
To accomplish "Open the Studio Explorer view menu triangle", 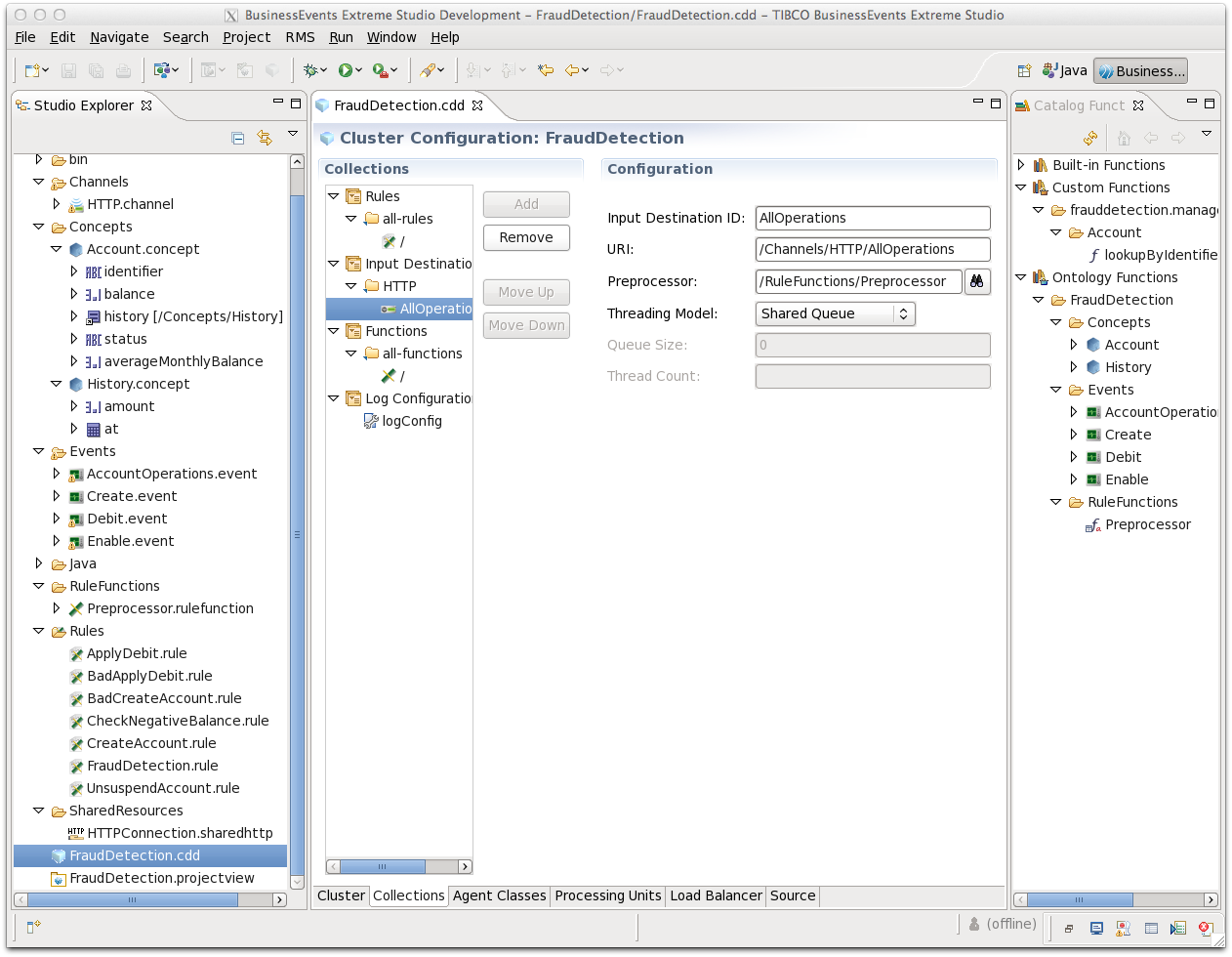I will 293,134.
